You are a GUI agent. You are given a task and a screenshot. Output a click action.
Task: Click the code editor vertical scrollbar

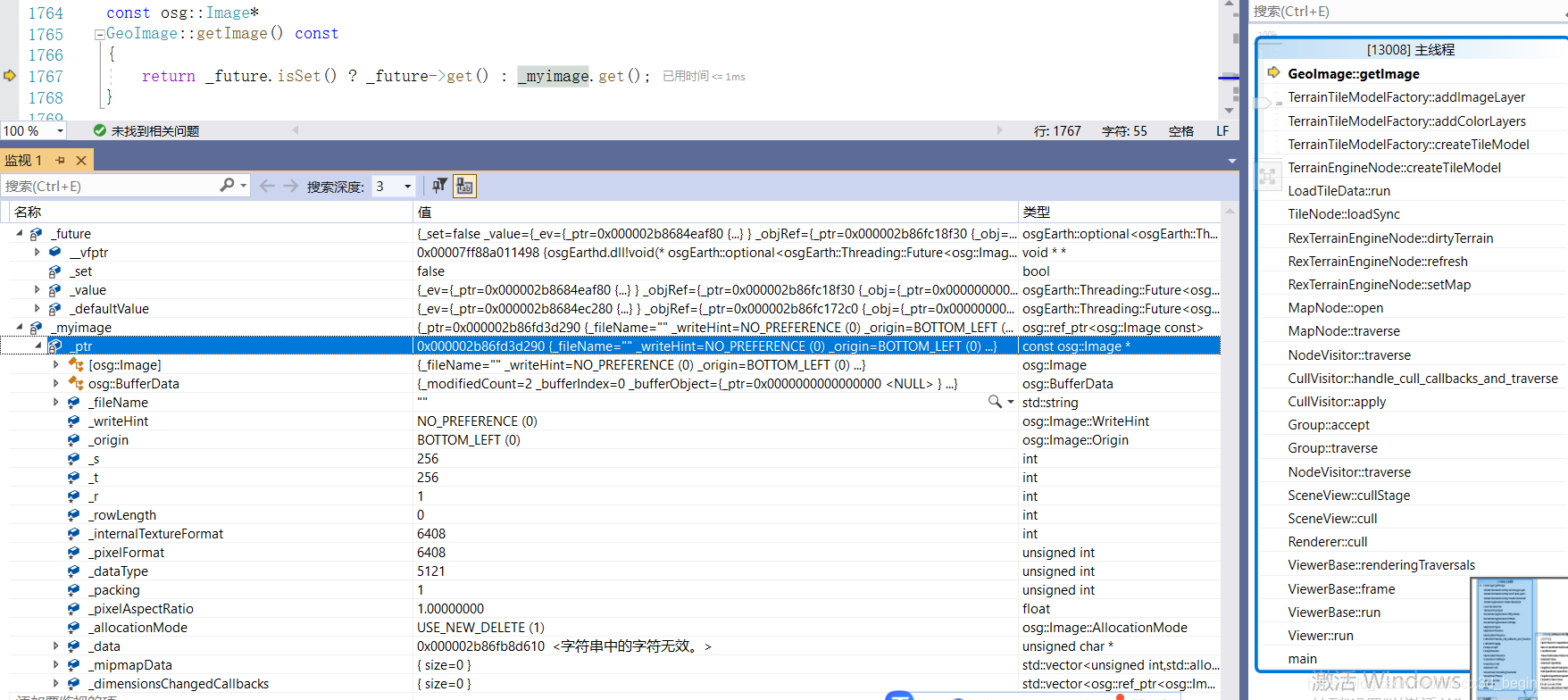pyautogui.click(x=1230, y=58)
